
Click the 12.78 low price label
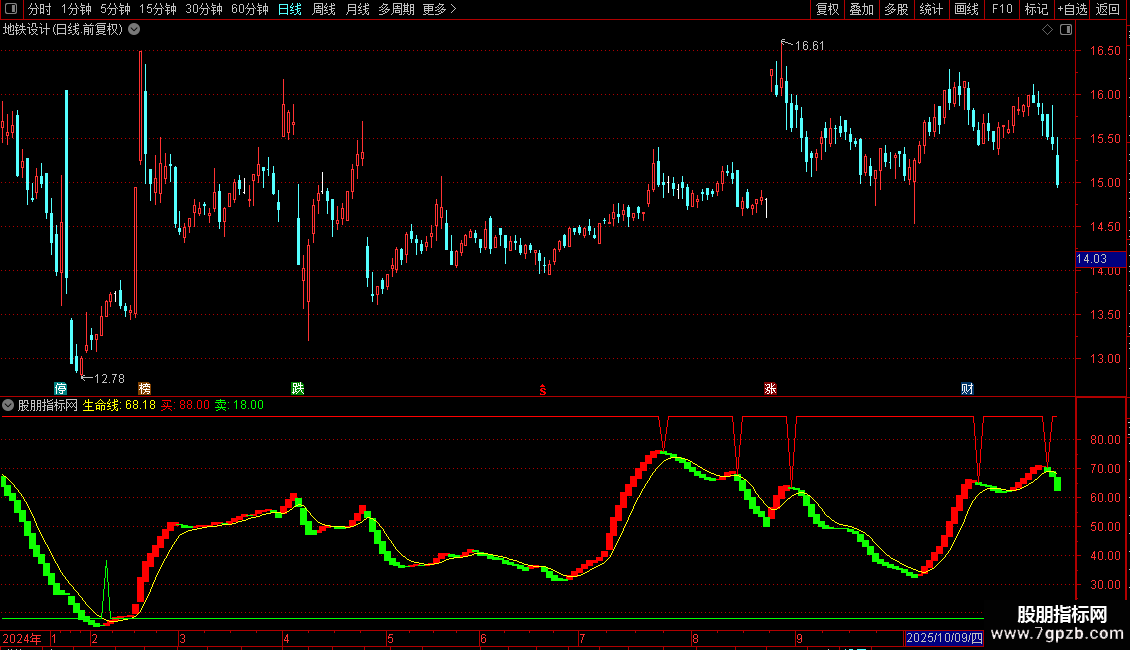click(110, 378)
